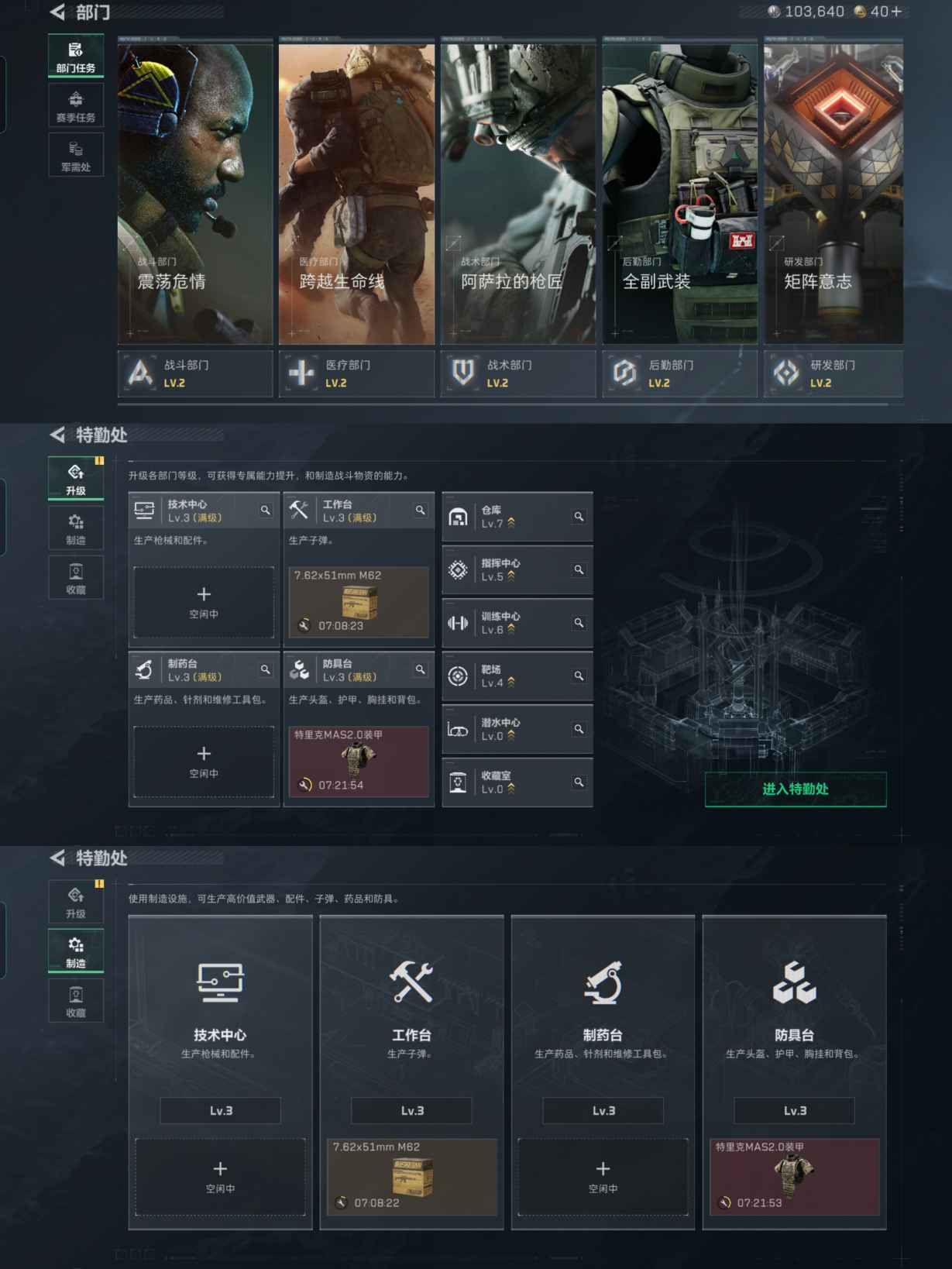Click the green 进入特勤处 button

796,789
